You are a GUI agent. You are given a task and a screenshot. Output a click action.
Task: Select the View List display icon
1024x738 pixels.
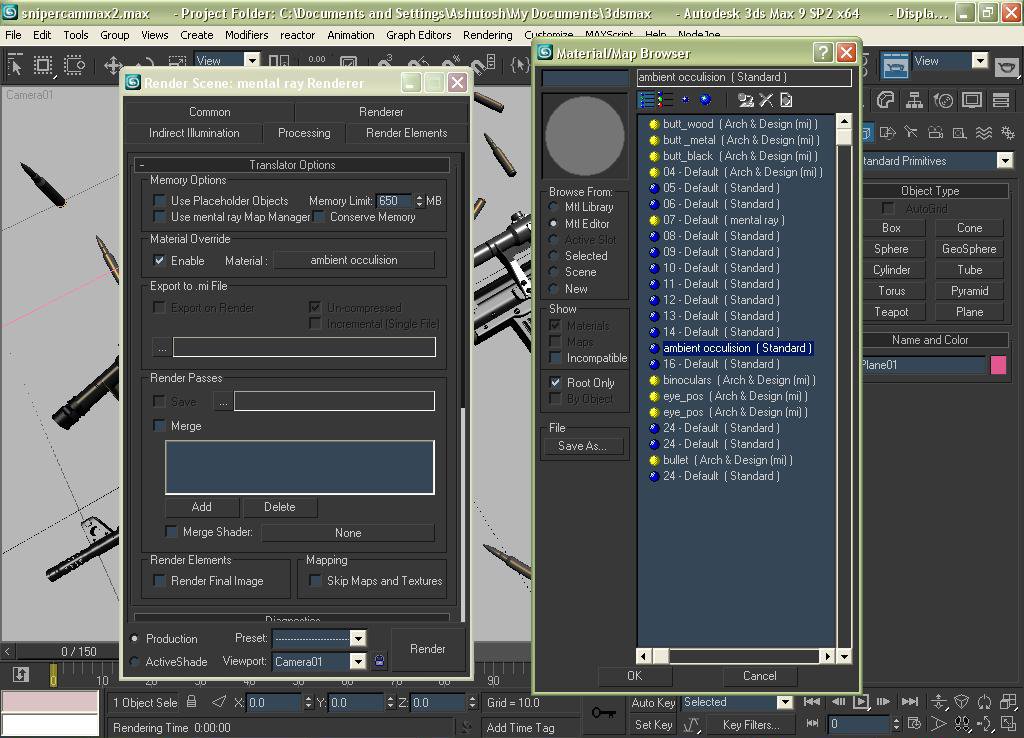[647, 100]
